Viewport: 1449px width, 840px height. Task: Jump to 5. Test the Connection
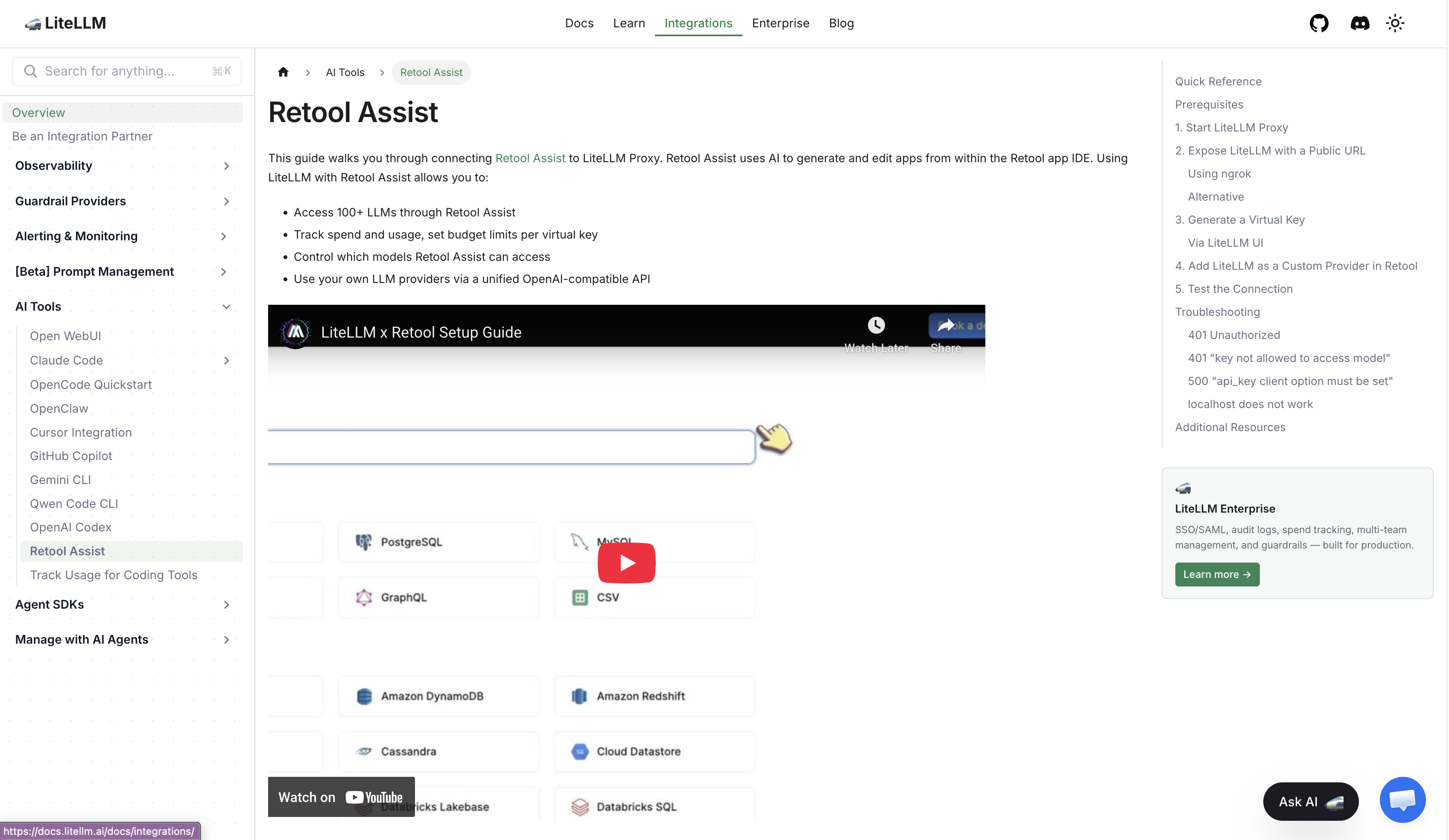click(x=1233, y=289)
